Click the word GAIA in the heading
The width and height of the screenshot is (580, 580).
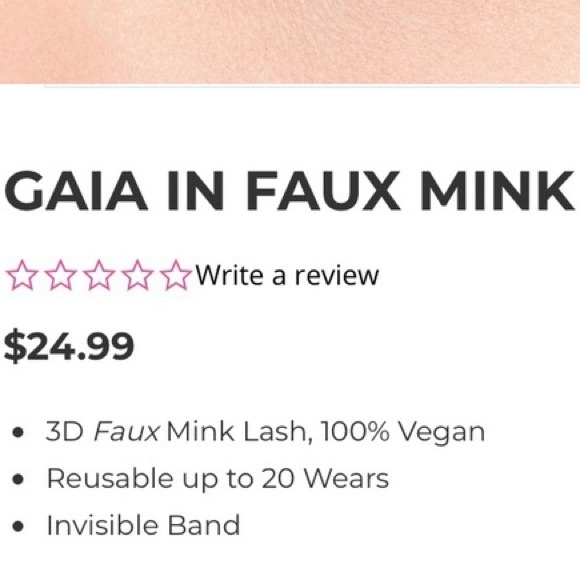coord(76,191)
